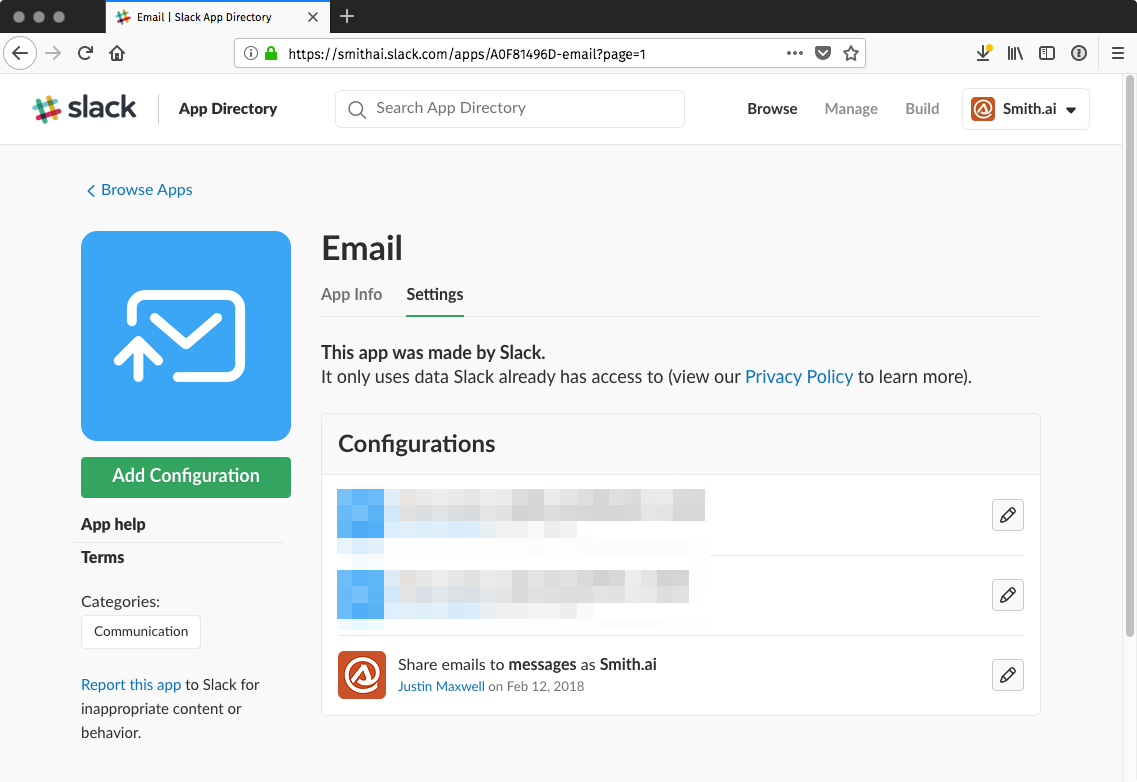
Task: Select the Email Slack App Directory browser tab
Action: [x=218, y=17]
